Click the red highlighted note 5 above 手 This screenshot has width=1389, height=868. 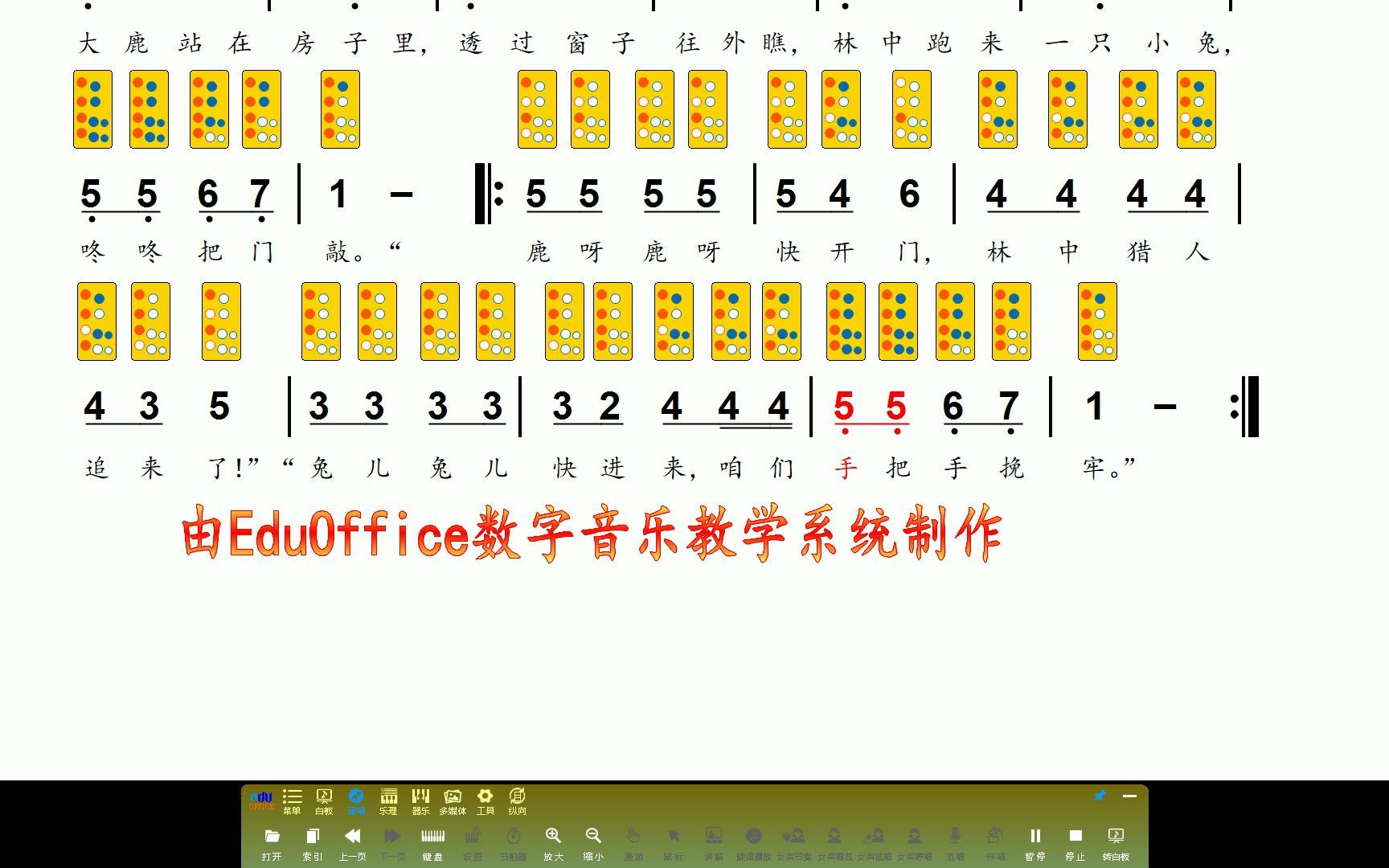coord(844,407)
